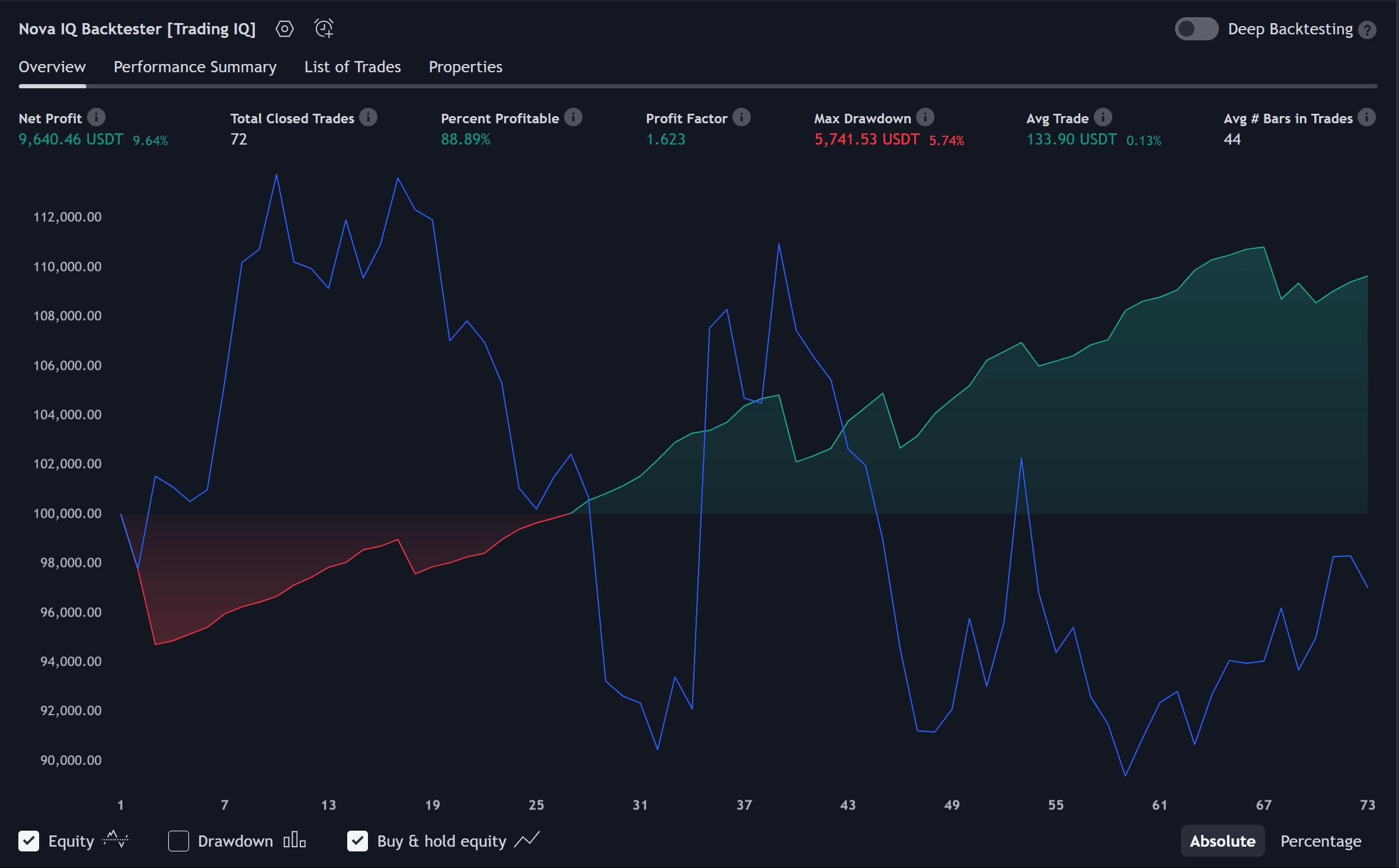Viewport: 1399px width, 868px height.
Task: Enable the Deep Backtesting switch
Action: click(1196, 29)
